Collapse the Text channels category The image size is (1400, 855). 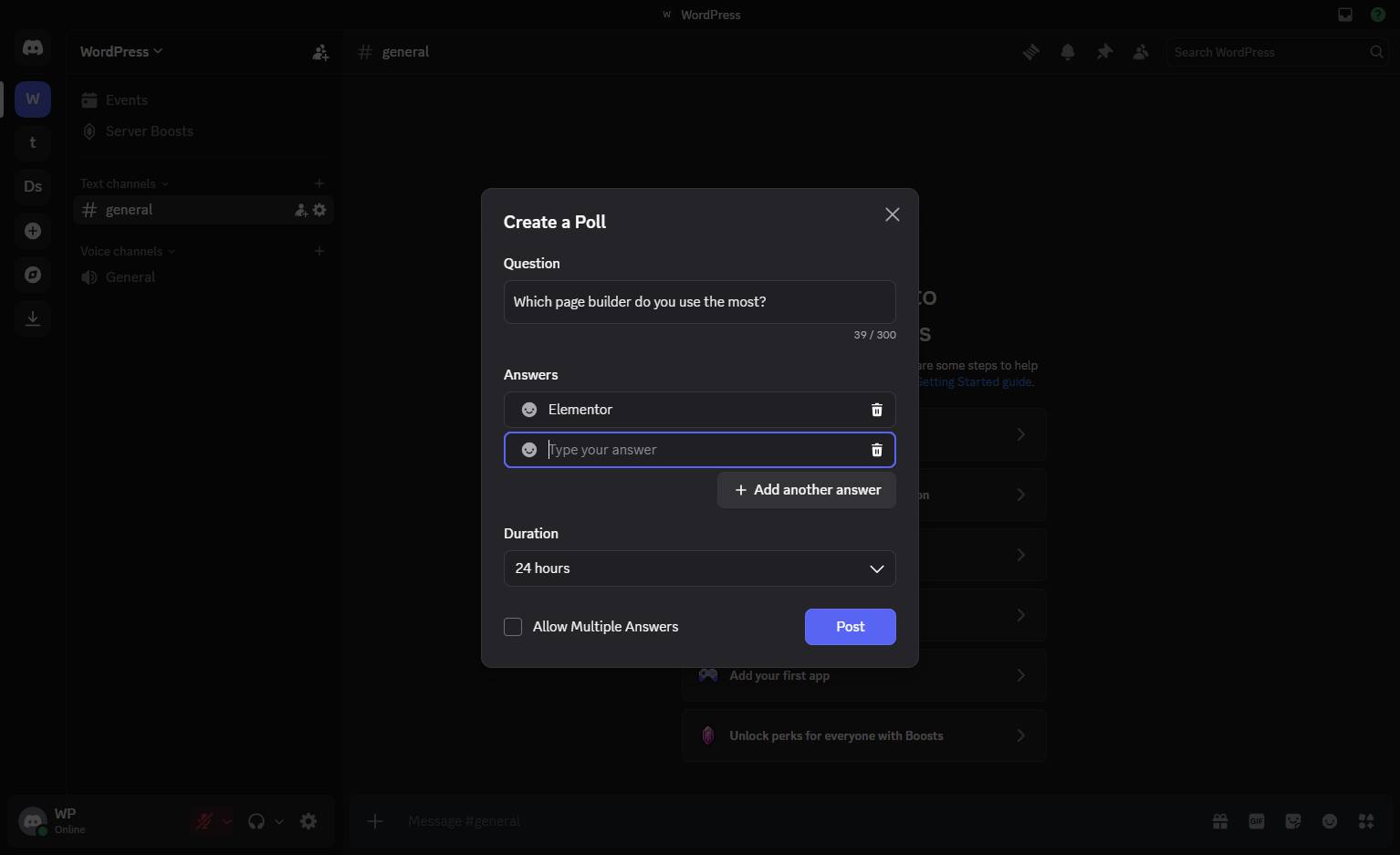(124, 183)
